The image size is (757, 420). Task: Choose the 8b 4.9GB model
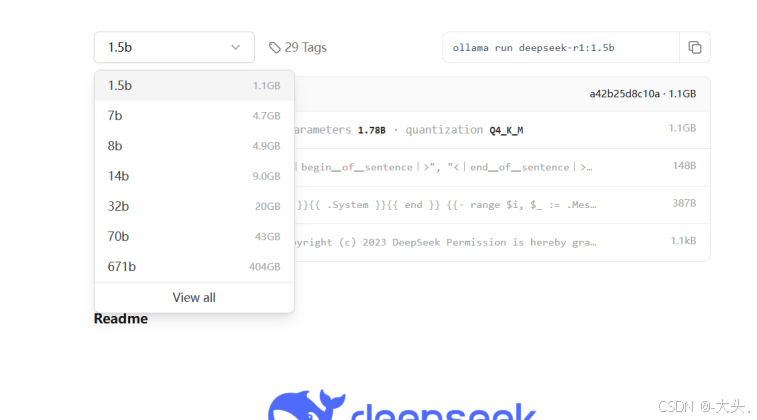(x=194, y=146)
